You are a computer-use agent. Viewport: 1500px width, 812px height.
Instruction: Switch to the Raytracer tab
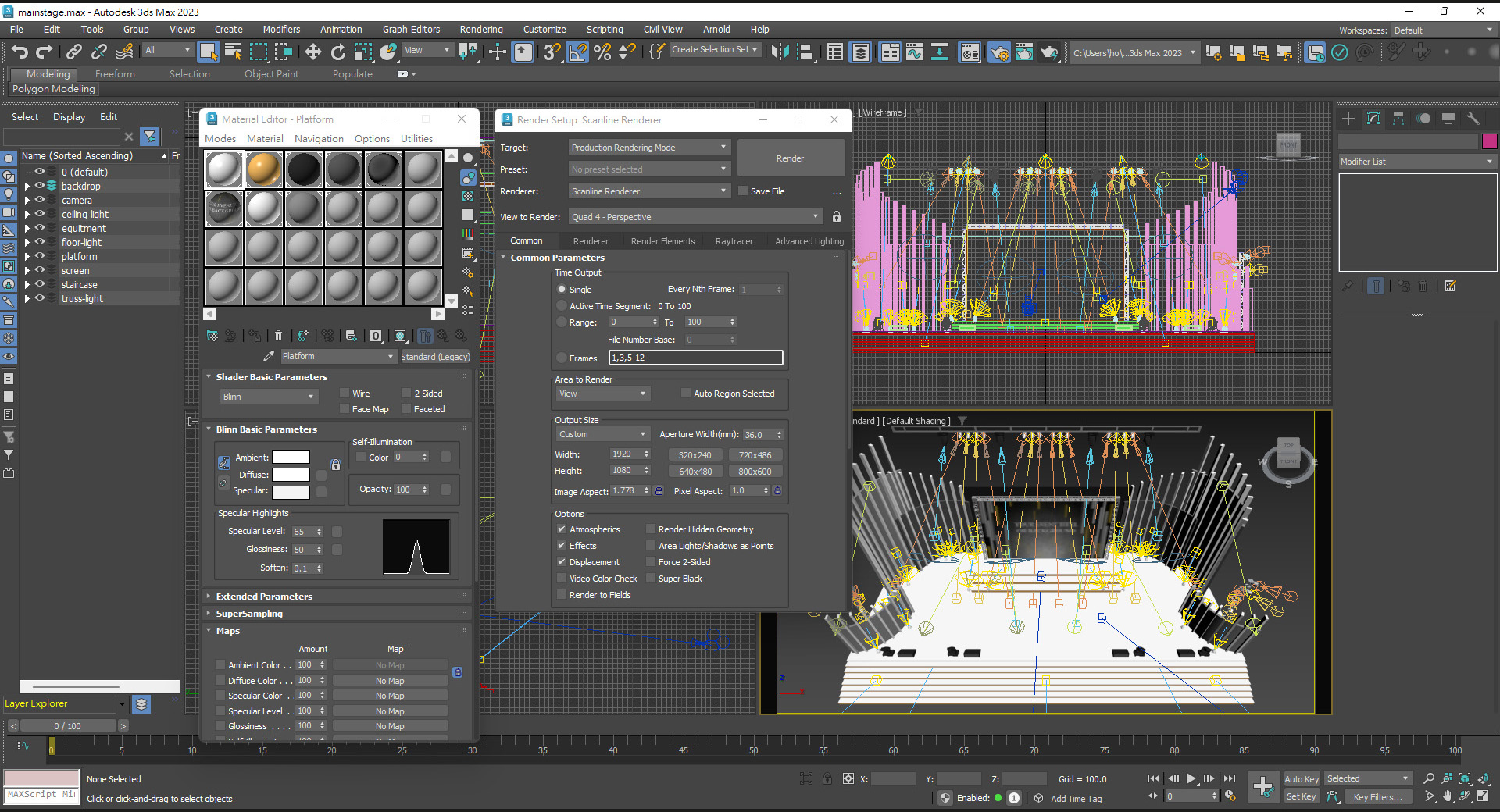(734, 241)
